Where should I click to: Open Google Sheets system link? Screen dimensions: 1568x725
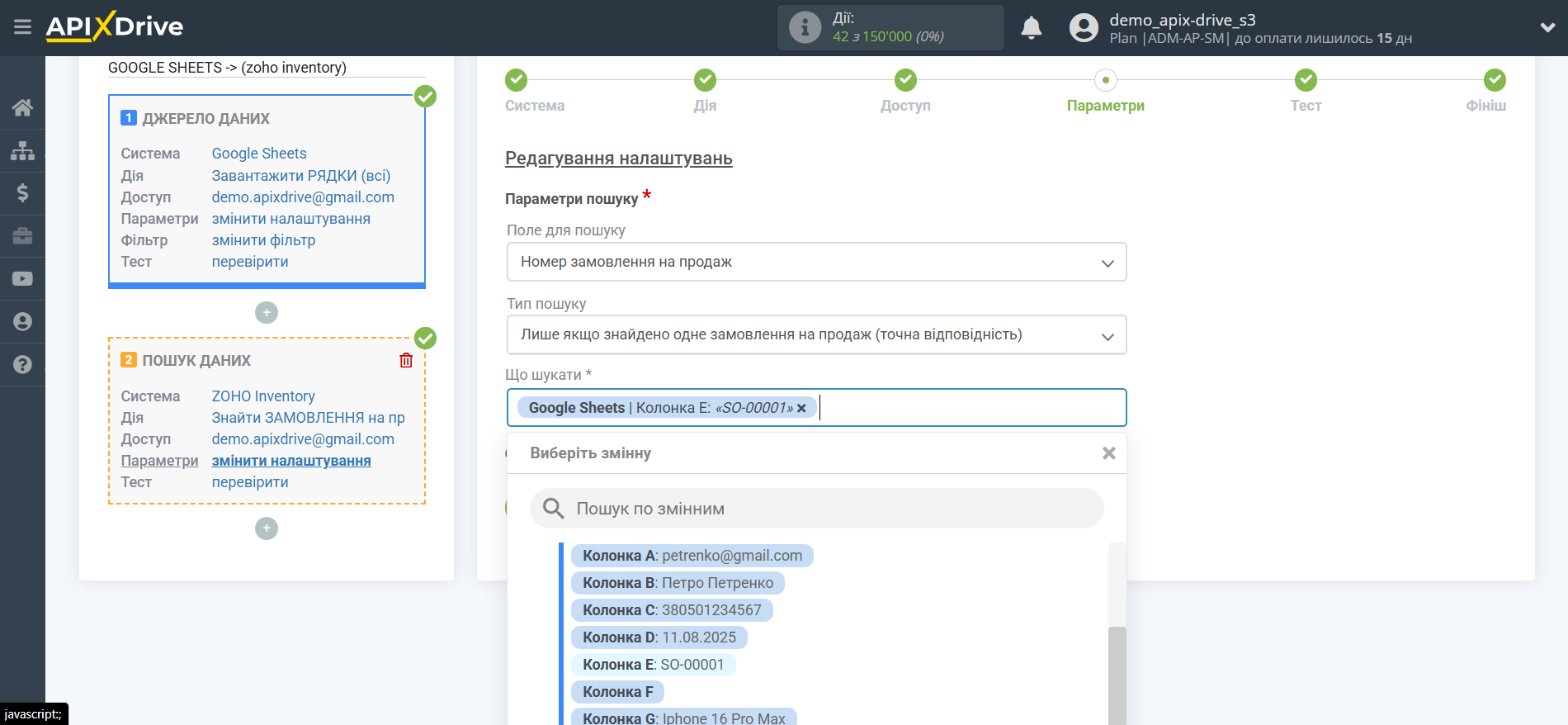click(x=258, y=154)
